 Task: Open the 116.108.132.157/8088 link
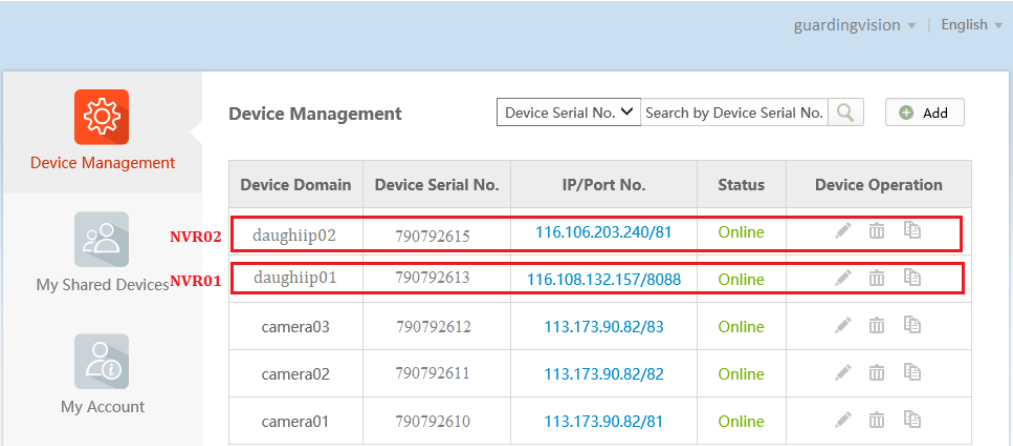coord(603,279)
